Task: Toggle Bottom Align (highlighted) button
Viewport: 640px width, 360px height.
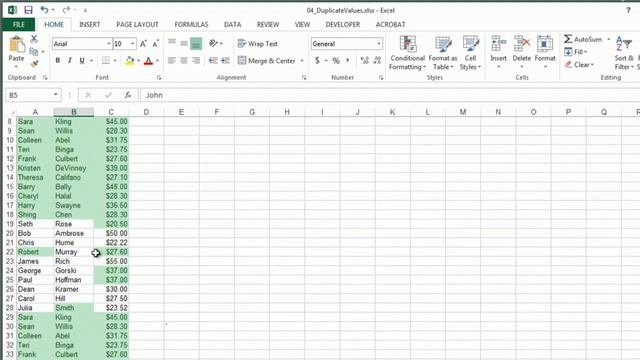Action: pos(196,43)
